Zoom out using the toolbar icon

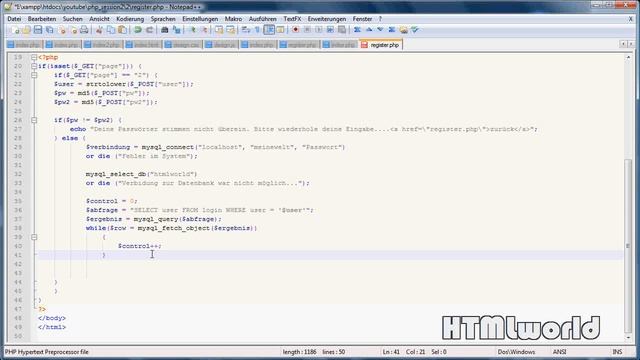204,30
